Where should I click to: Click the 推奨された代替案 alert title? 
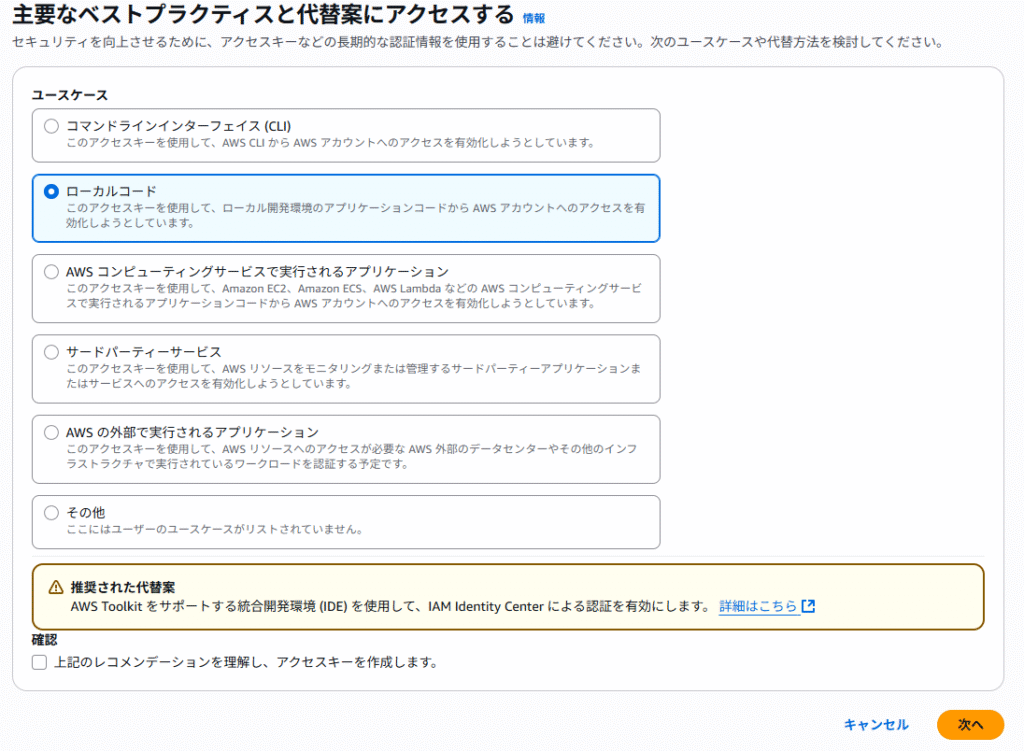coord(123,587)
